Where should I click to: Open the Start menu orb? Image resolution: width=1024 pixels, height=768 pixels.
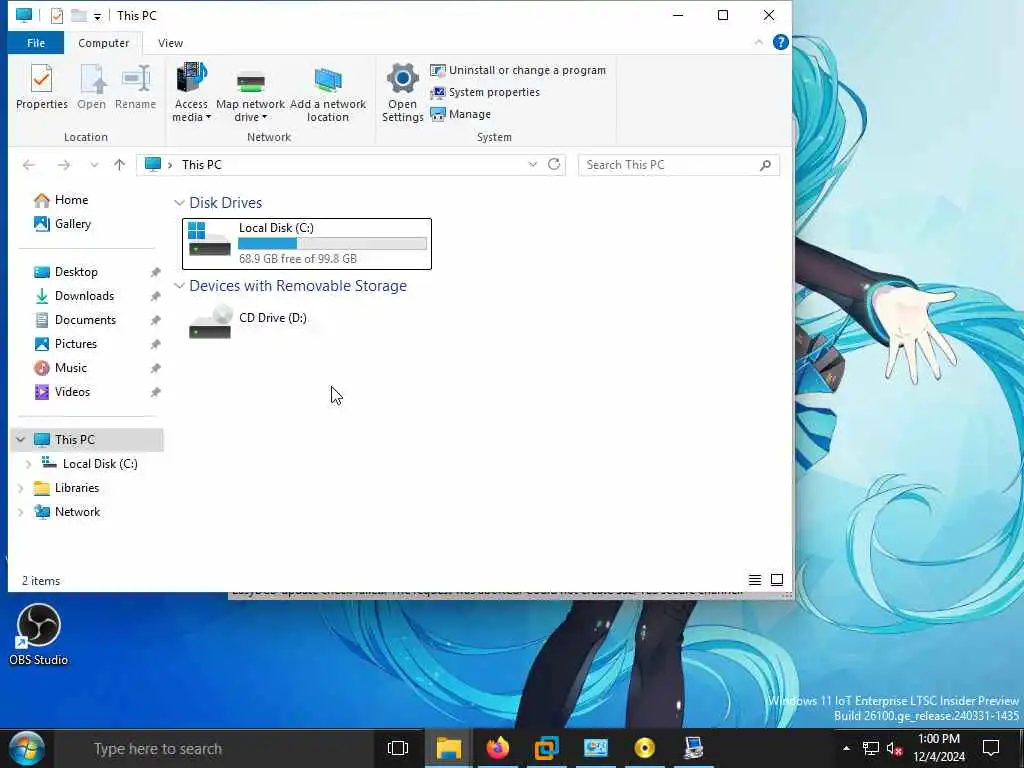tap(27, 748)
